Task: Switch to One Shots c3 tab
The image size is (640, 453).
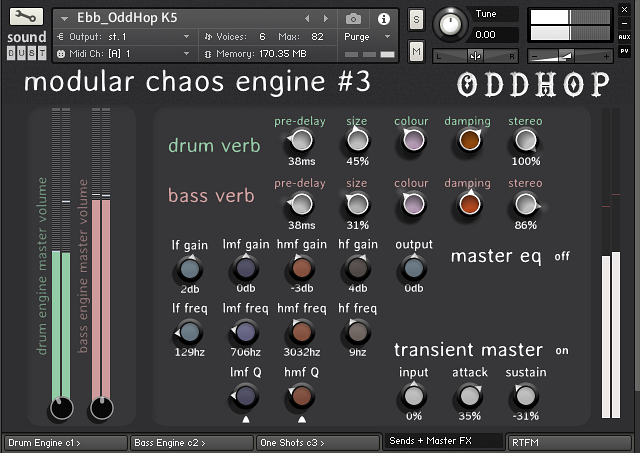Action: point(318,443)
